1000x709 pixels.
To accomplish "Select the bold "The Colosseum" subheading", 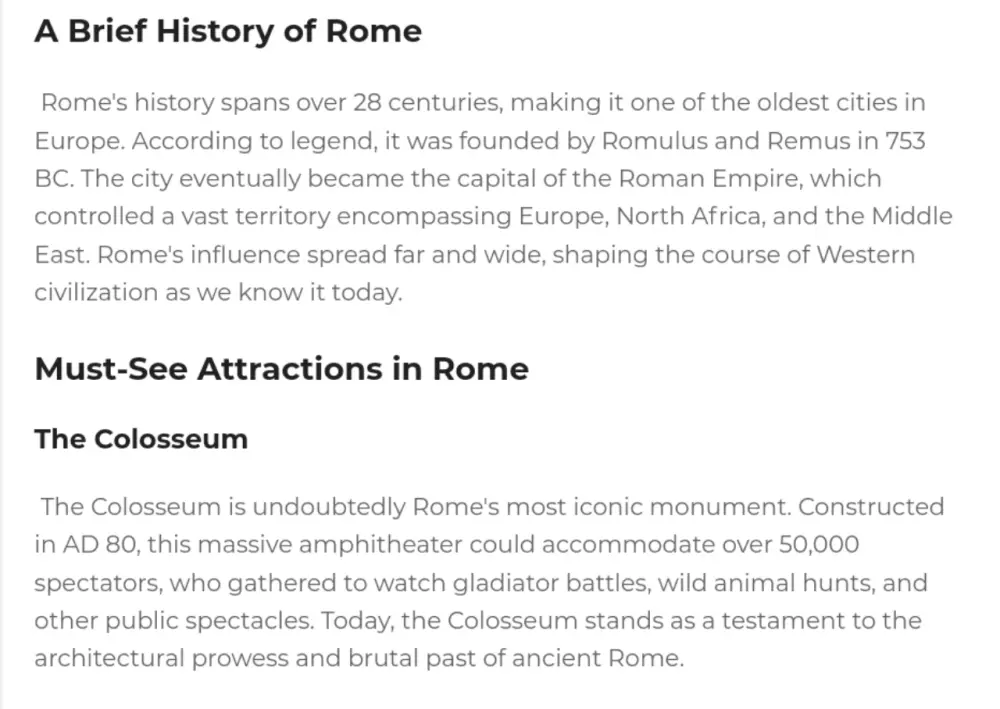I will pos(141,439).
